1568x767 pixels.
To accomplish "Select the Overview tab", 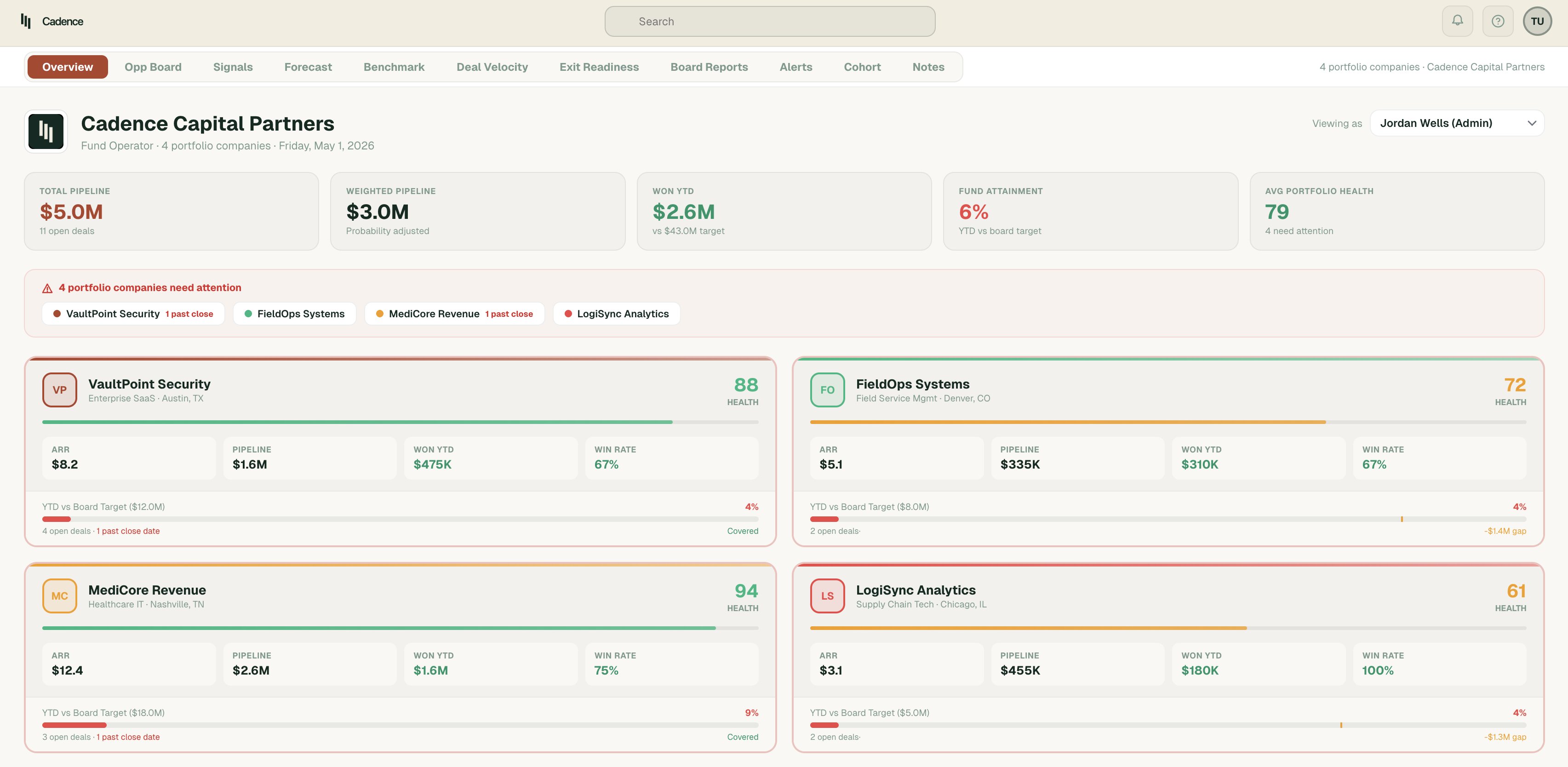I will point(68,67).
